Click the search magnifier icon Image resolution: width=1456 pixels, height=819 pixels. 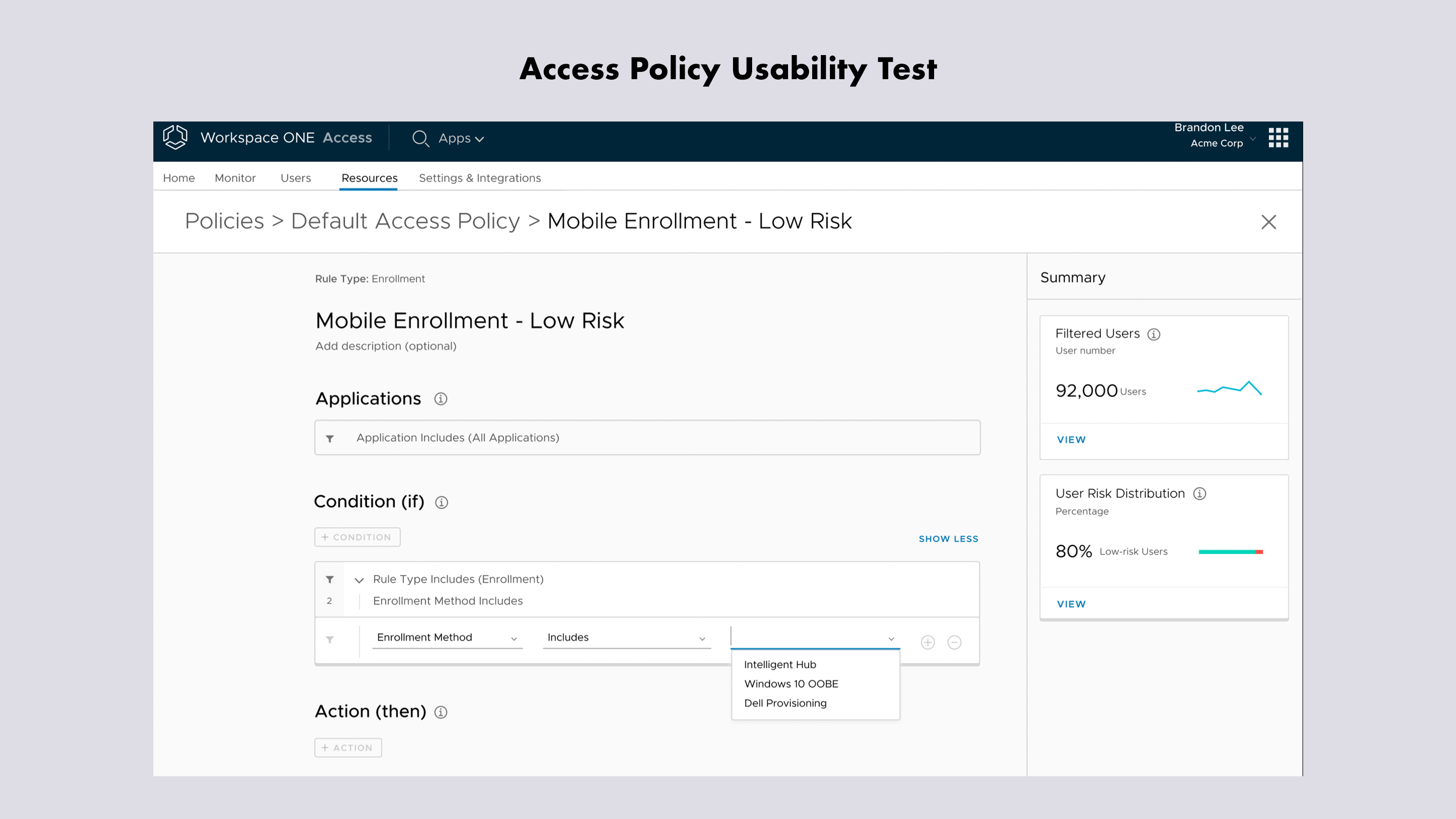coord(420,138)
